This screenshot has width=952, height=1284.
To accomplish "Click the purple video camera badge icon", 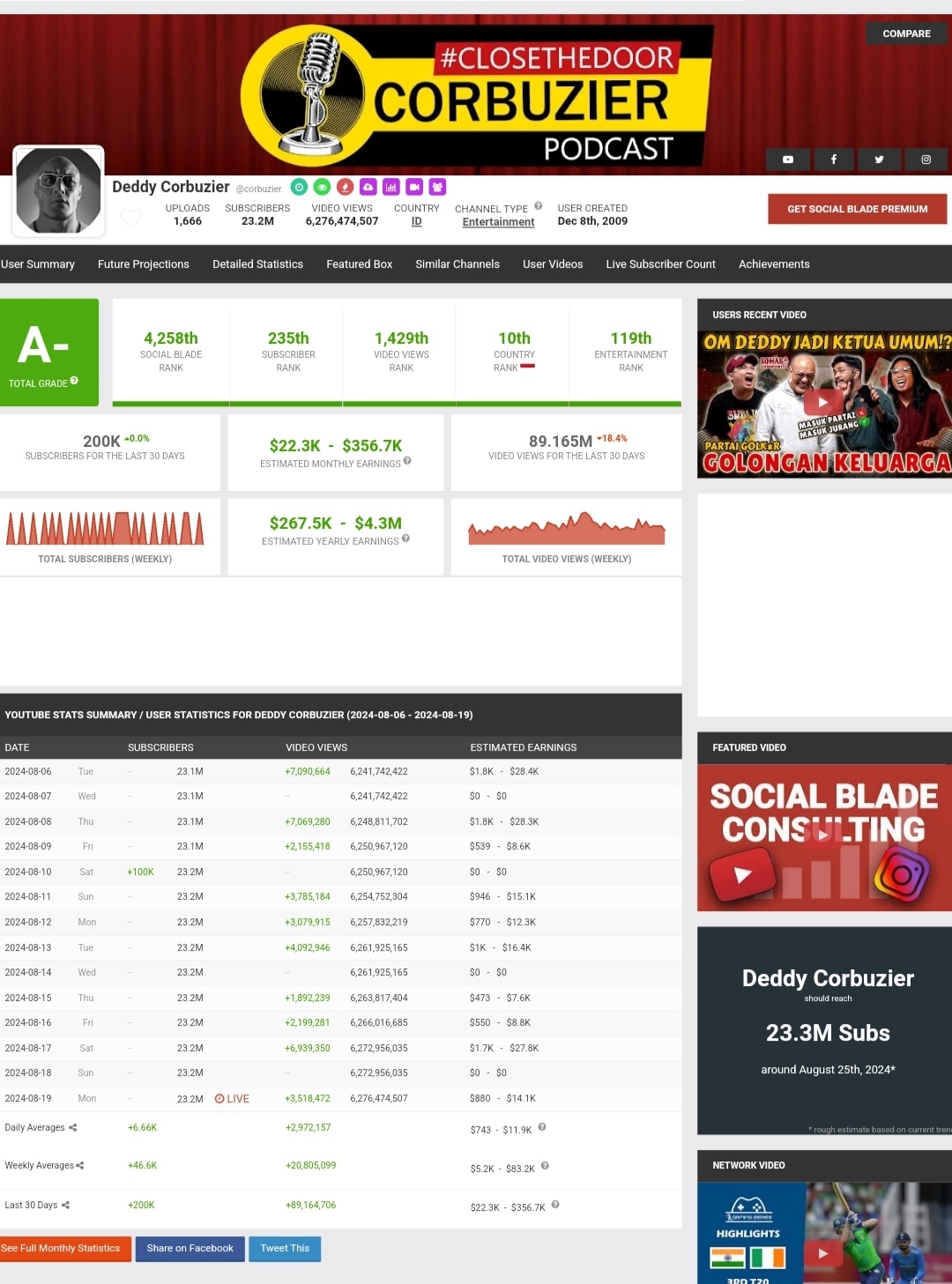I will click(x=413, y=187).
